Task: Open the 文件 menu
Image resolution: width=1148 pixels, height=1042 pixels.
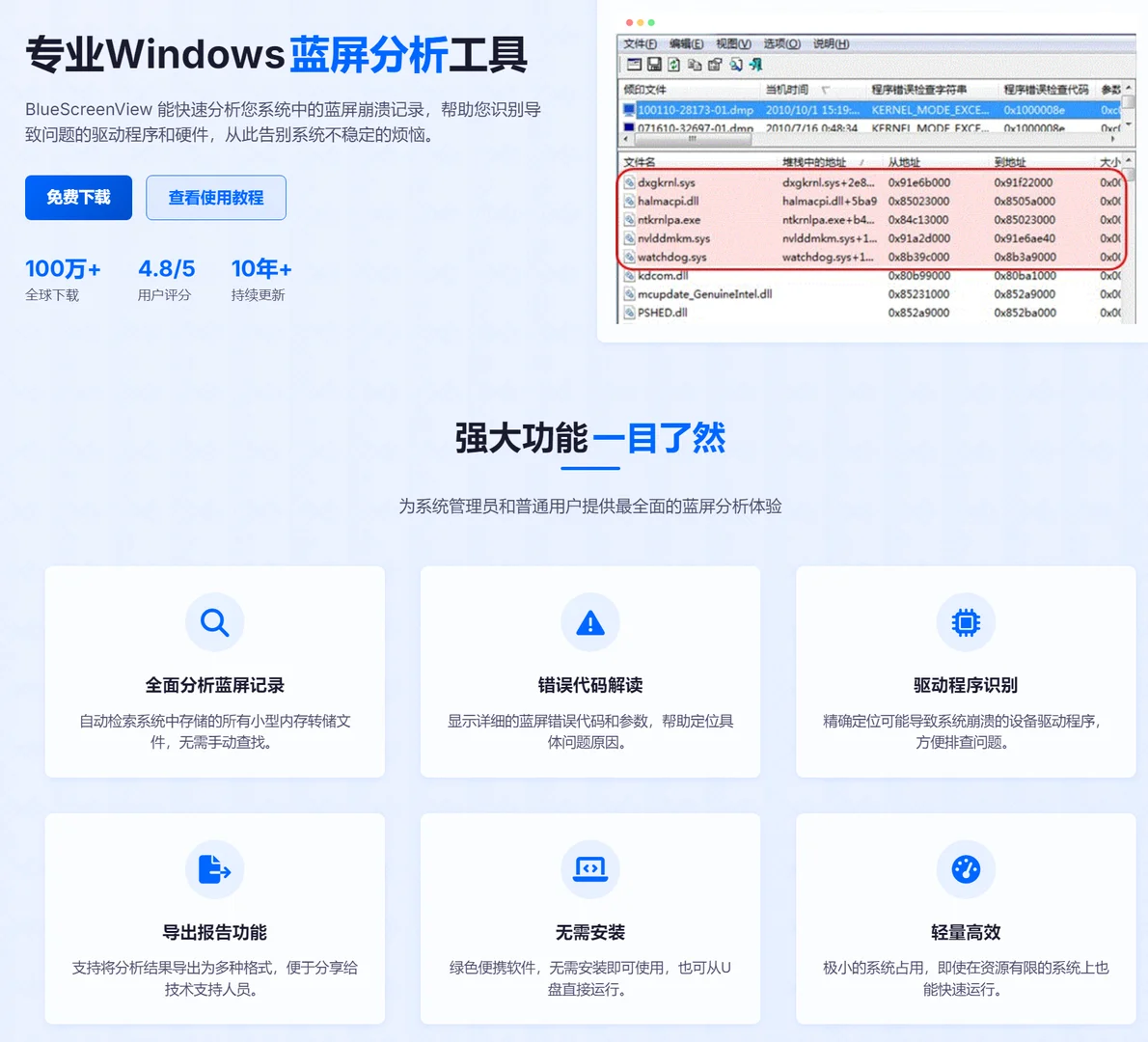Action: 638,43
